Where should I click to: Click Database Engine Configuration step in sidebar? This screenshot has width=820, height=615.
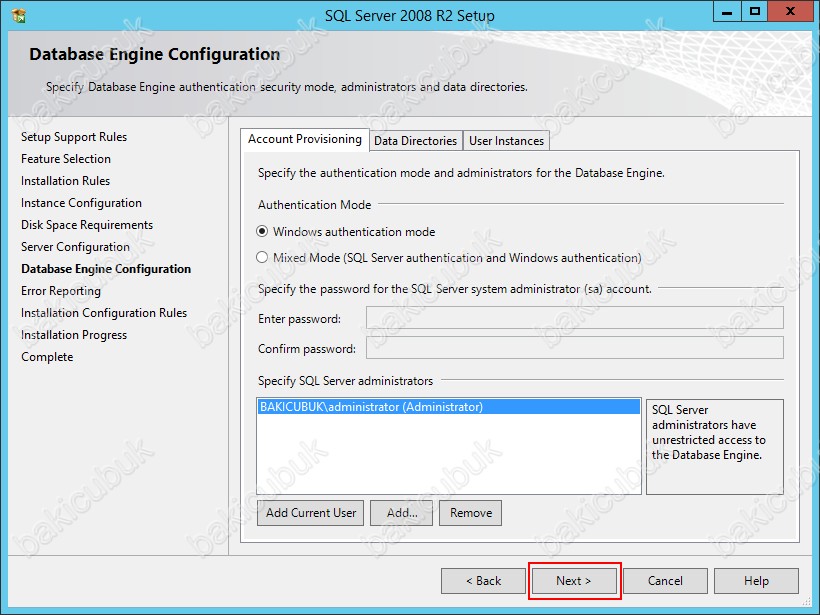click(106, 269)
